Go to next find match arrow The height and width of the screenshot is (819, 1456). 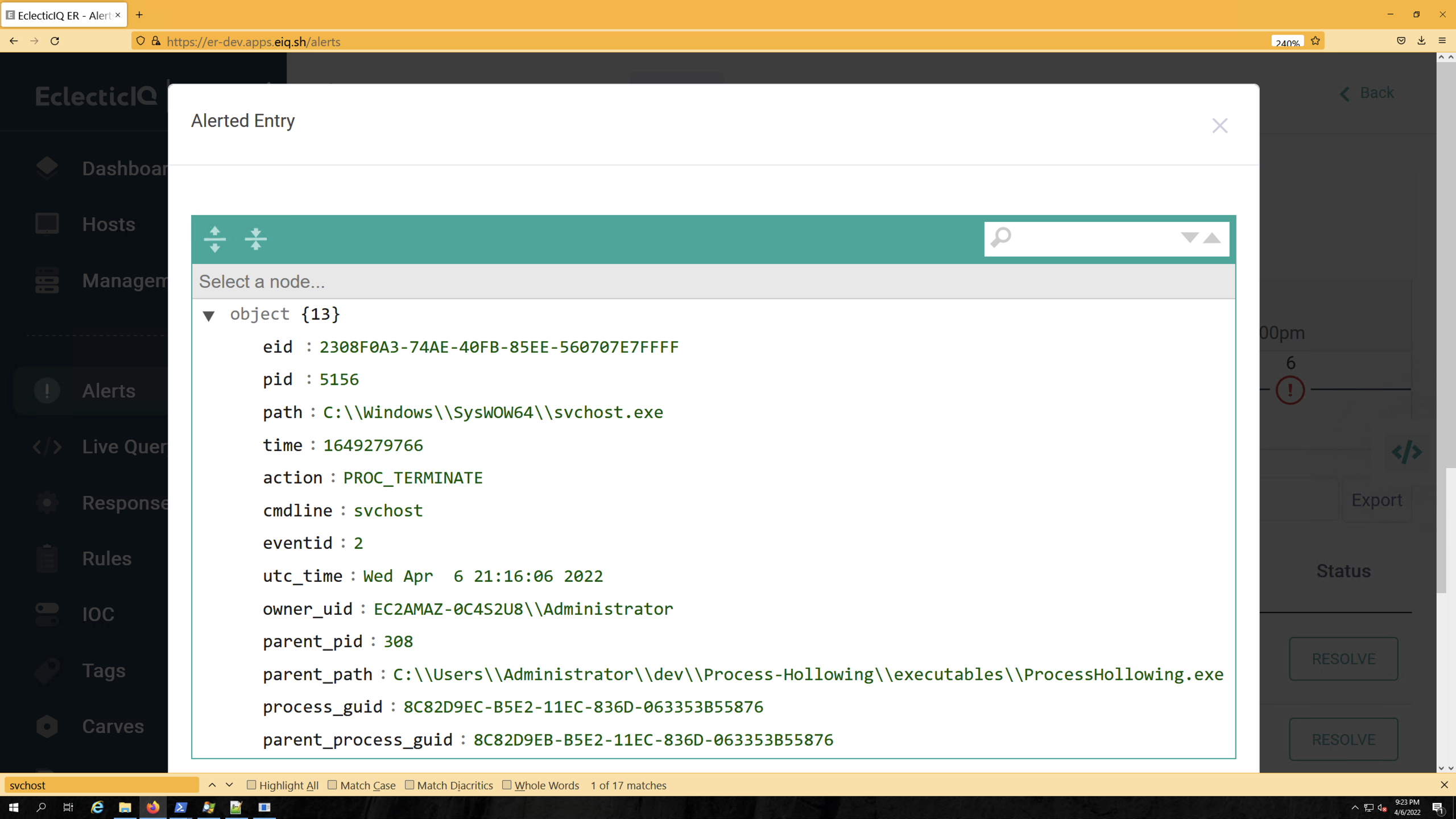[x=229, y=785]
